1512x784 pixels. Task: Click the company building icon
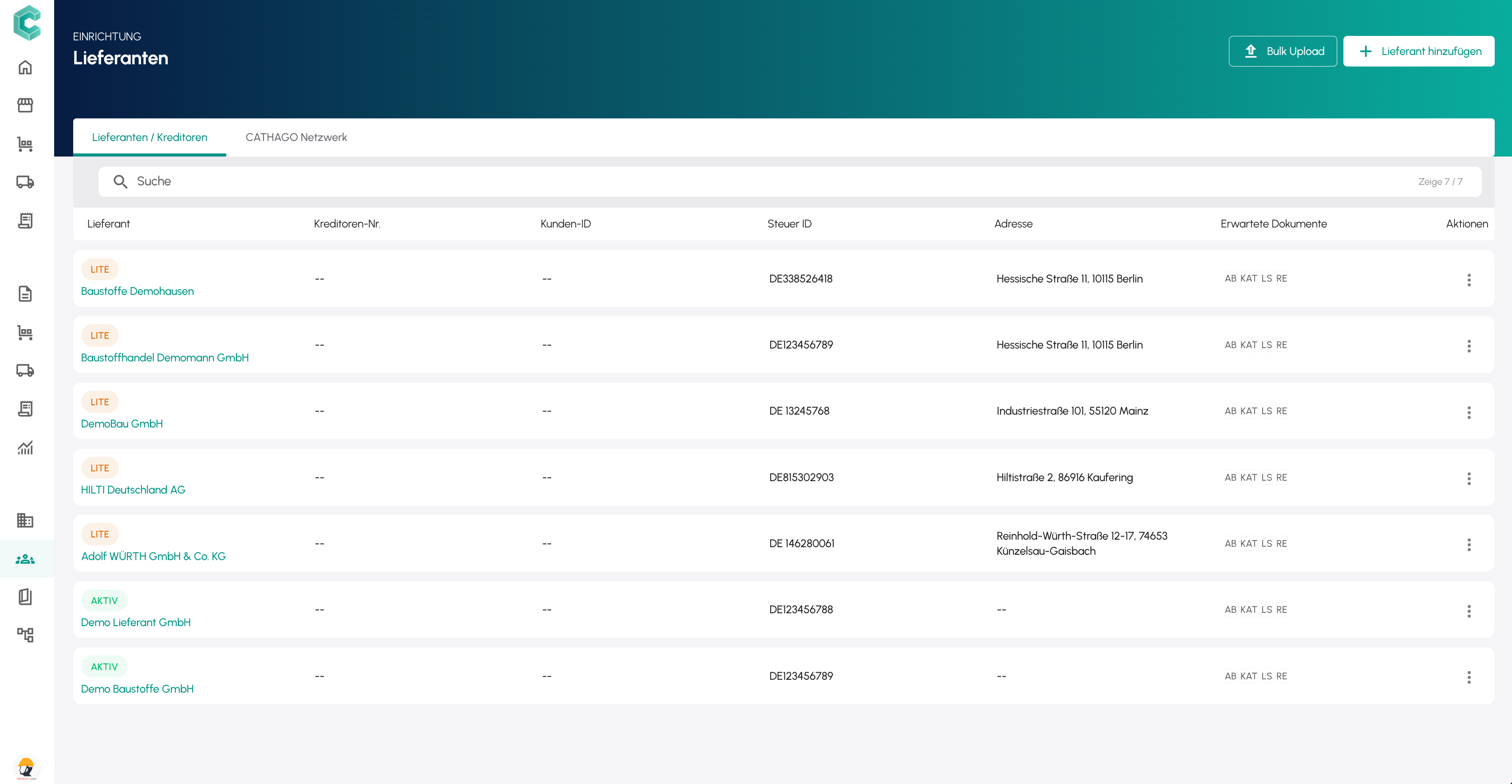click(x=25, y=520)
